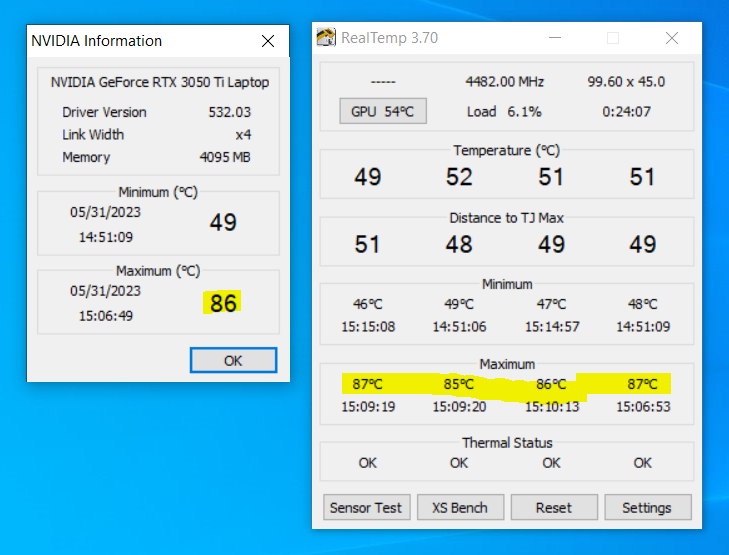Click the minimum time 15:14:57

pos(552,327)
